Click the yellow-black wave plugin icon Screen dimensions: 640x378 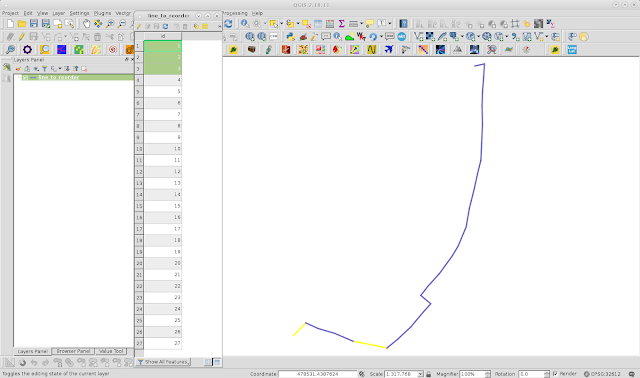click(371, 50)
